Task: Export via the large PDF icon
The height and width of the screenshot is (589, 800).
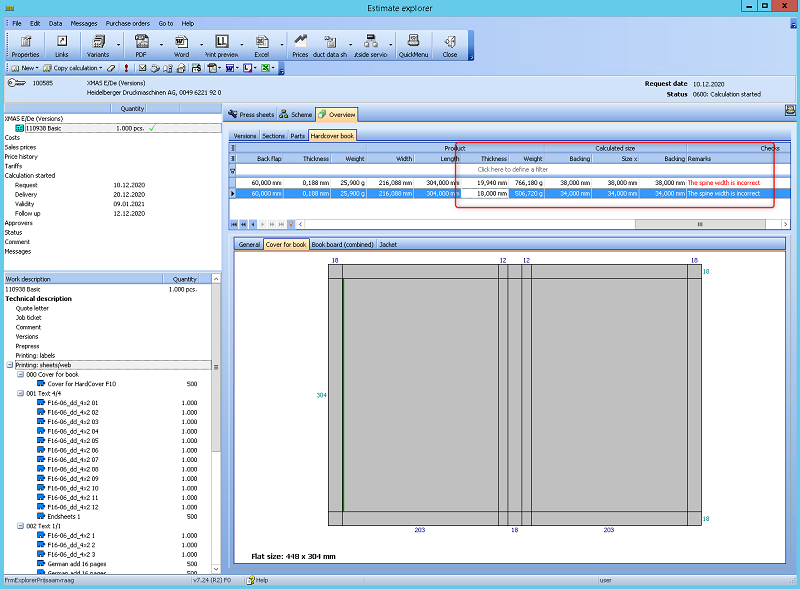Action: coord(141,45)
